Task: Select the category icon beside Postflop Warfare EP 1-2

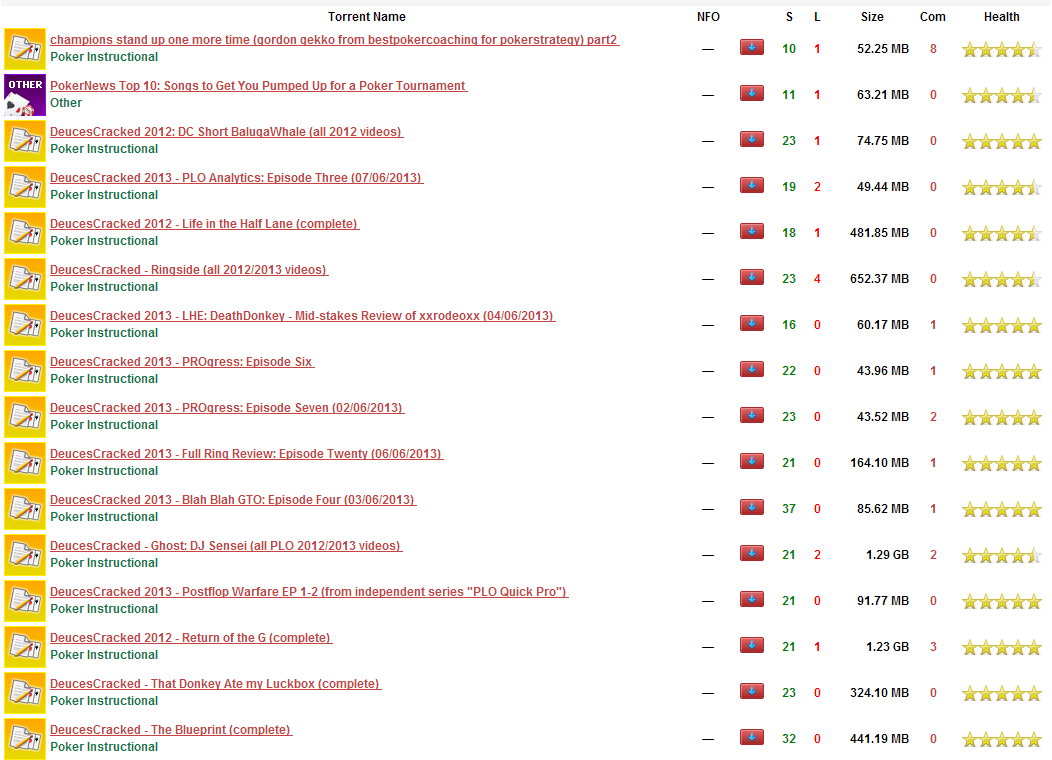Action: coord(25,601)
